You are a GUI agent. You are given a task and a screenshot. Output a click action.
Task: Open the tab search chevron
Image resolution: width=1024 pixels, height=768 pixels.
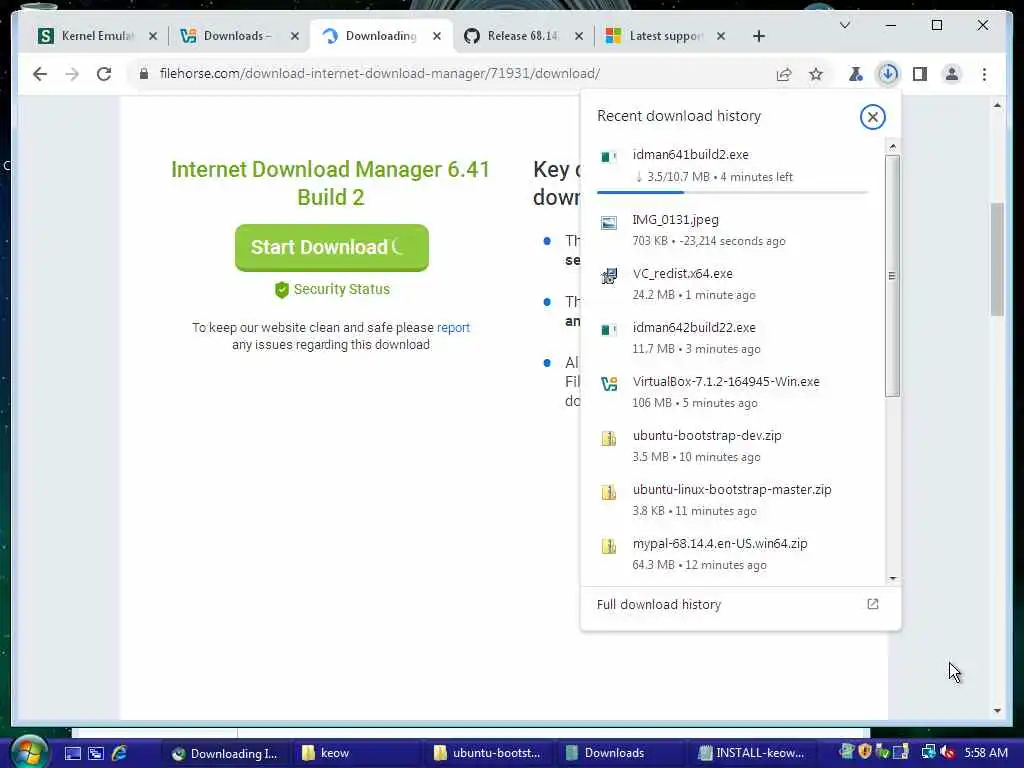click(x=844, y=25)
